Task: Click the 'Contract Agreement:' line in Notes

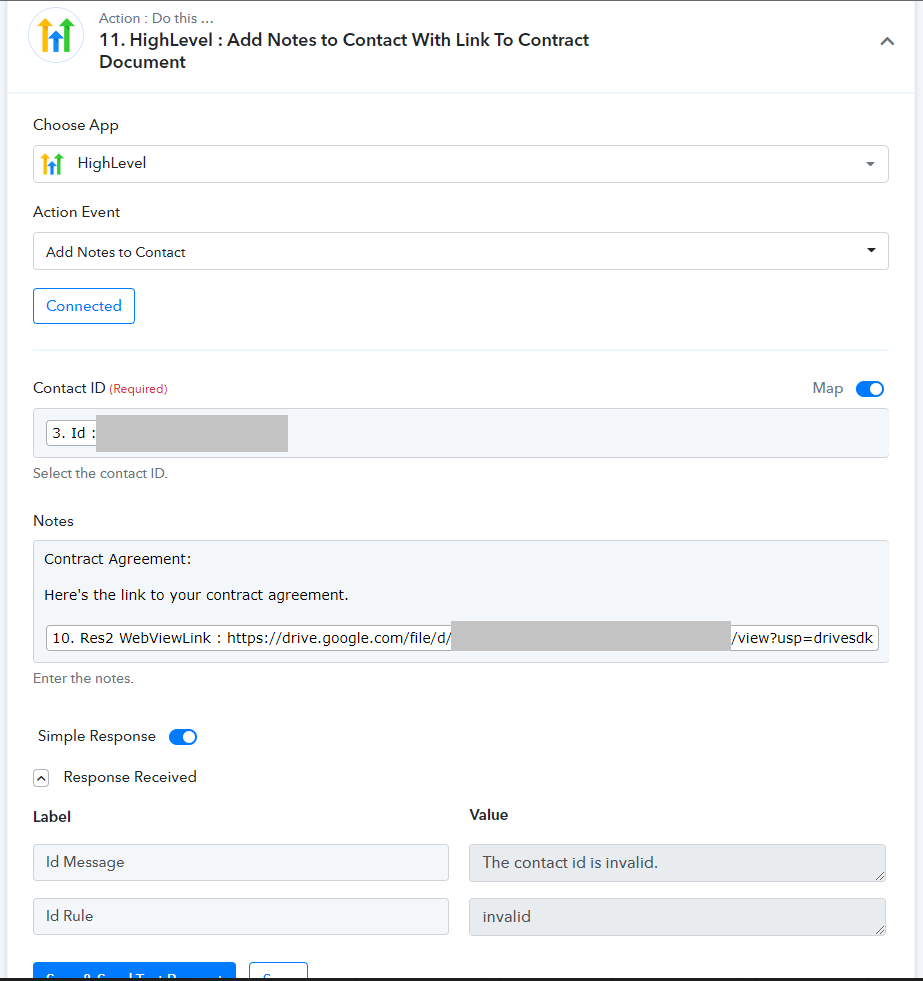Action: [118, 559]
